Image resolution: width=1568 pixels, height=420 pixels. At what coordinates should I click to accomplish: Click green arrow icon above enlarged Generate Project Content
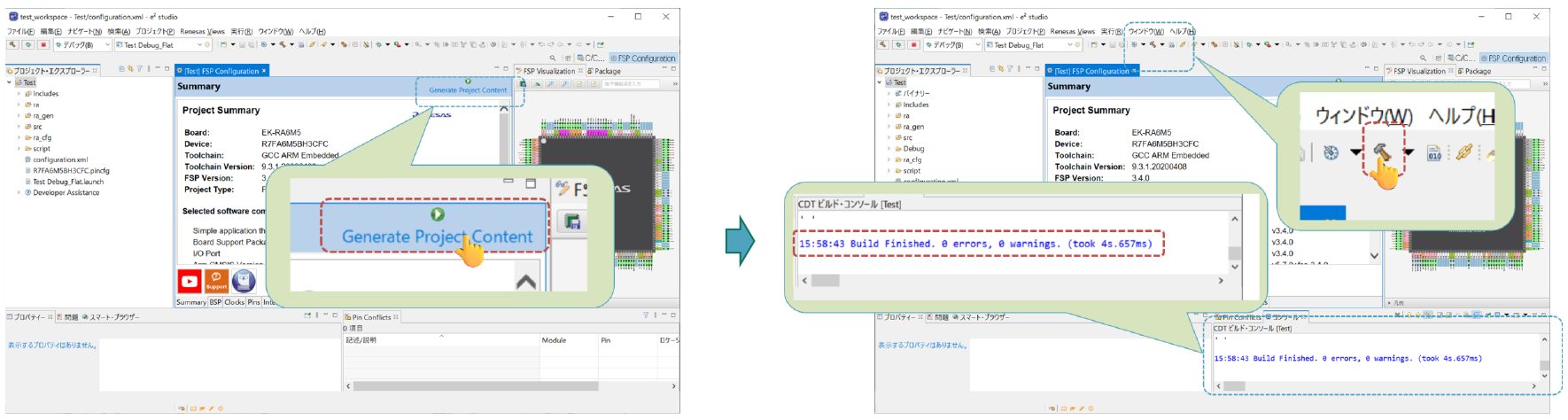click(437, 214)
